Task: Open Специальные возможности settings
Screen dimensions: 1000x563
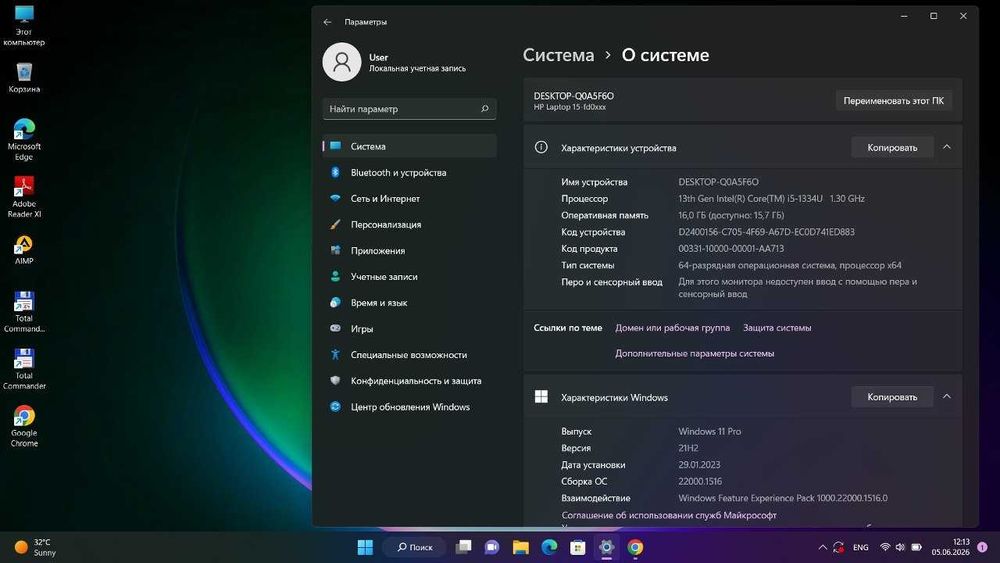Action: [409, 355]
